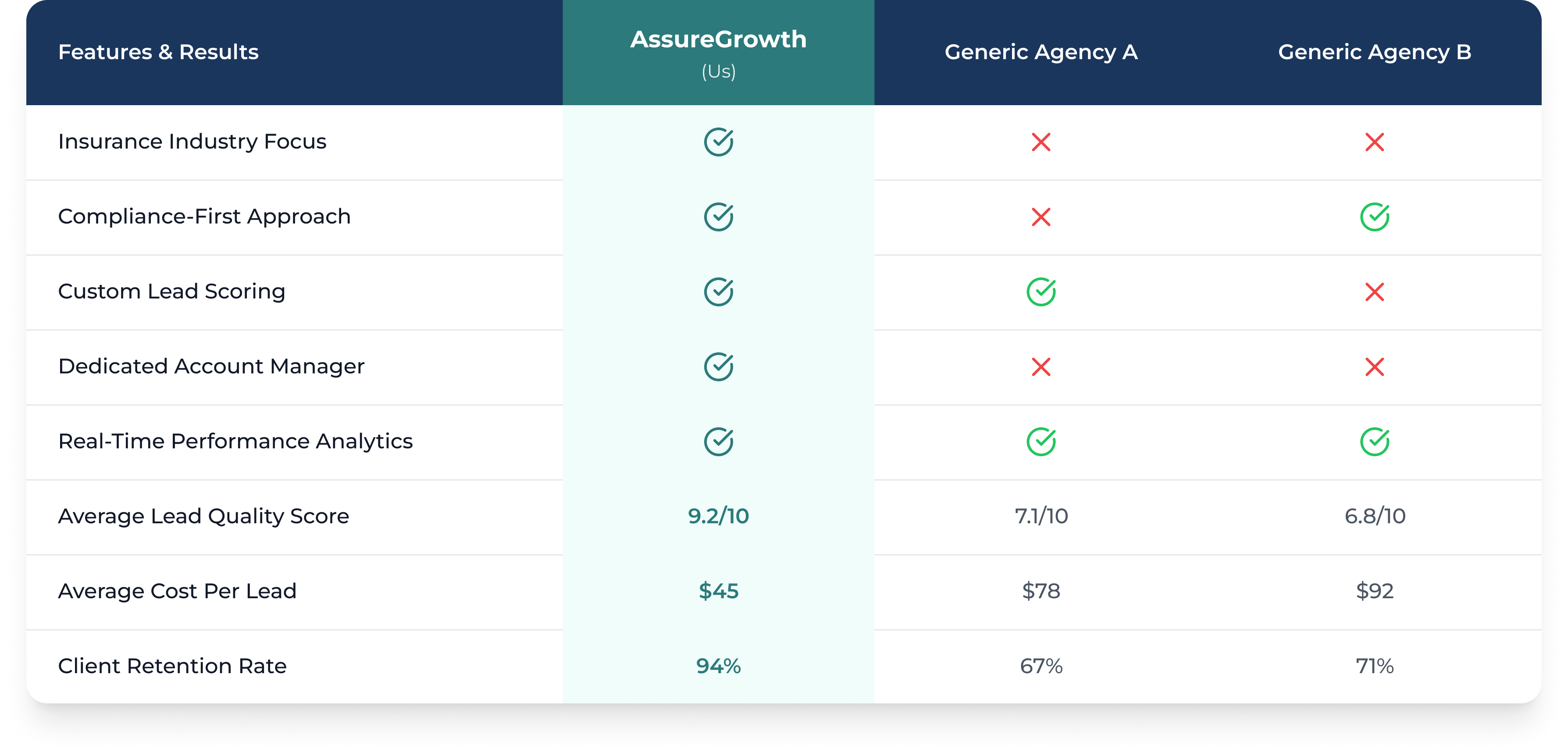1568x756 pixels.
Task: Select the Generic Agency A column header
Action: point(1041,52)
